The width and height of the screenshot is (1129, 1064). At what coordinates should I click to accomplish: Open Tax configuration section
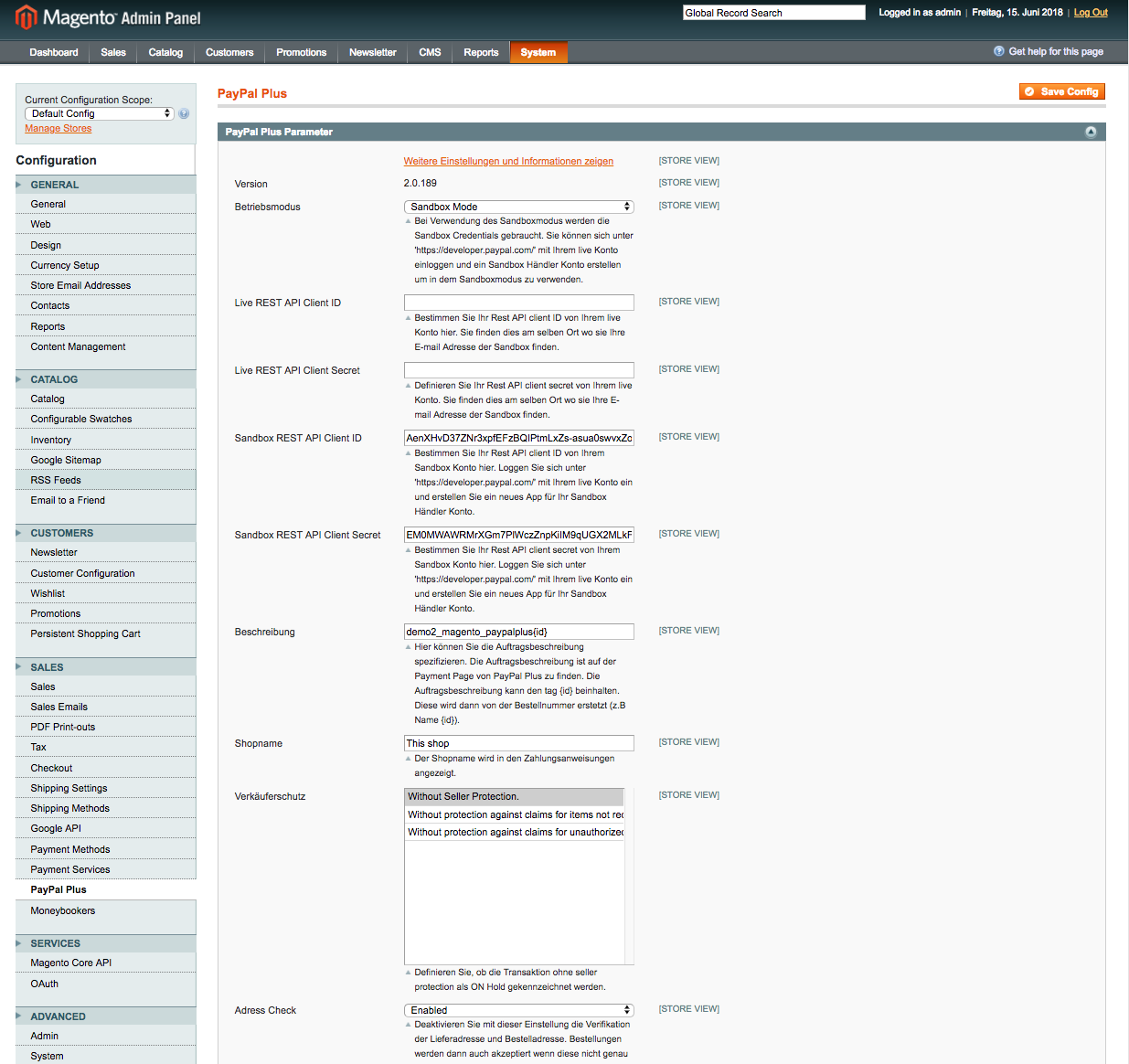tap(106, 748)
